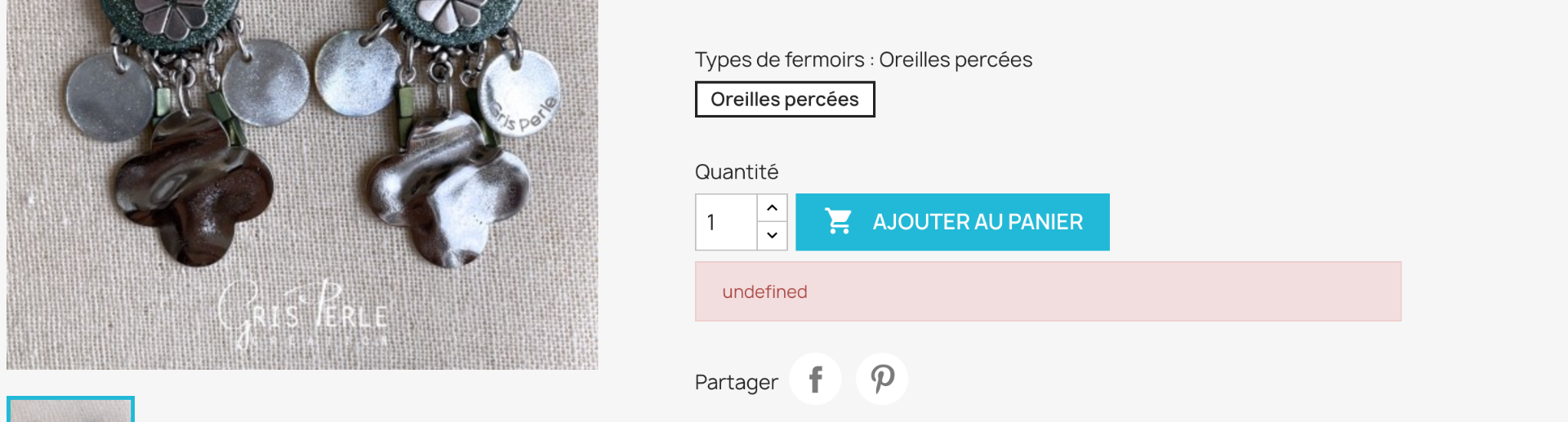Open the highlighted thumbnail below the photo

click(x=70, y=409)
